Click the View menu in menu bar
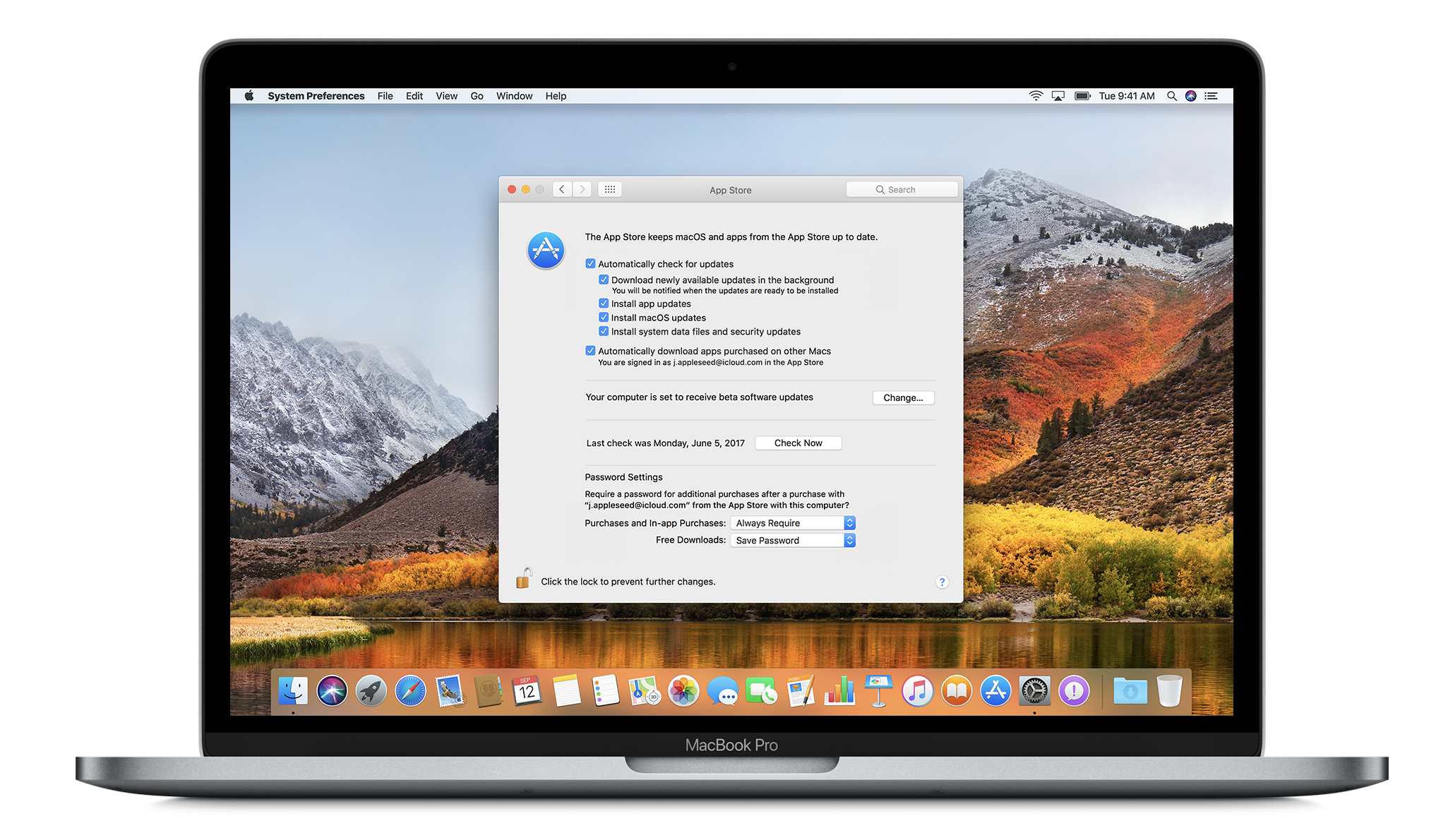Screen dimensions: 1436x840 pyautogui.click(x=443, y=96)
